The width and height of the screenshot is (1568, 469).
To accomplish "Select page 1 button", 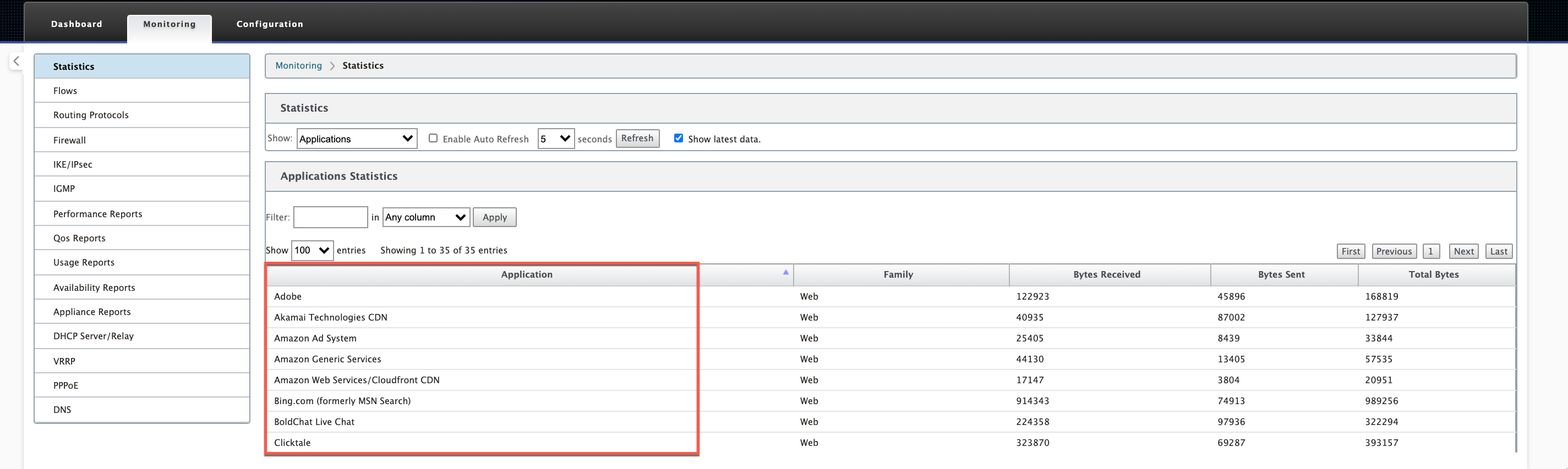I will point(1430,251).
